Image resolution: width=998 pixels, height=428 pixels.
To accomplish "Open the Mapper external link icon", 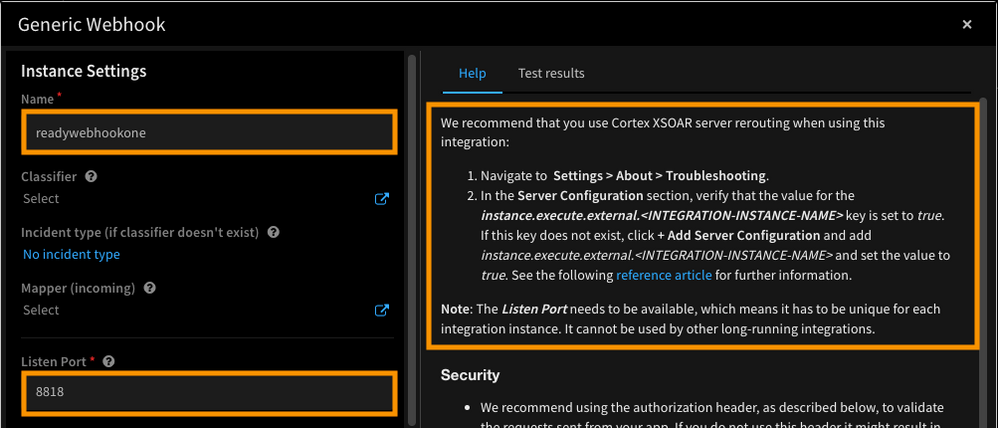I will [x=381, y=311].
